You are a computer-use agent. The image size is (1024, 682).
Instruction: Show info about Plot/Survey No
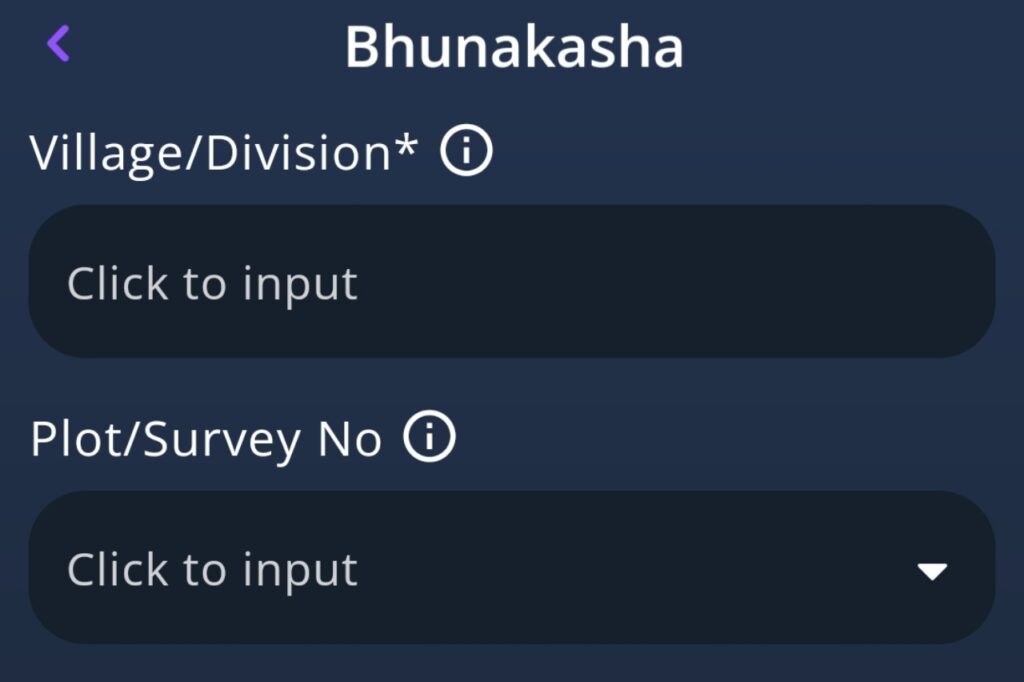[x=430, y=438]
